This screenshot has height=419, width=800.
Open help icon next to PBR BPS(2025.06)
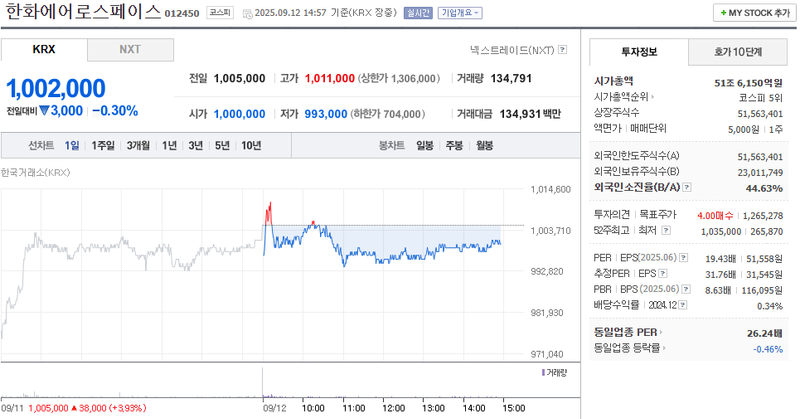(686, 289)
